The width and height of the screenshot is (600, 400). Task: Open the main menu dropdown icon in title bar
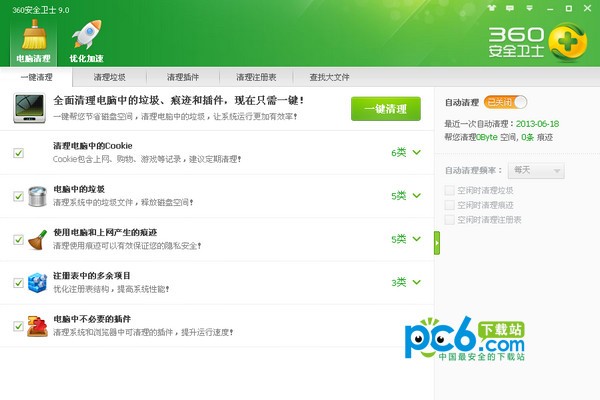[530, 8]
